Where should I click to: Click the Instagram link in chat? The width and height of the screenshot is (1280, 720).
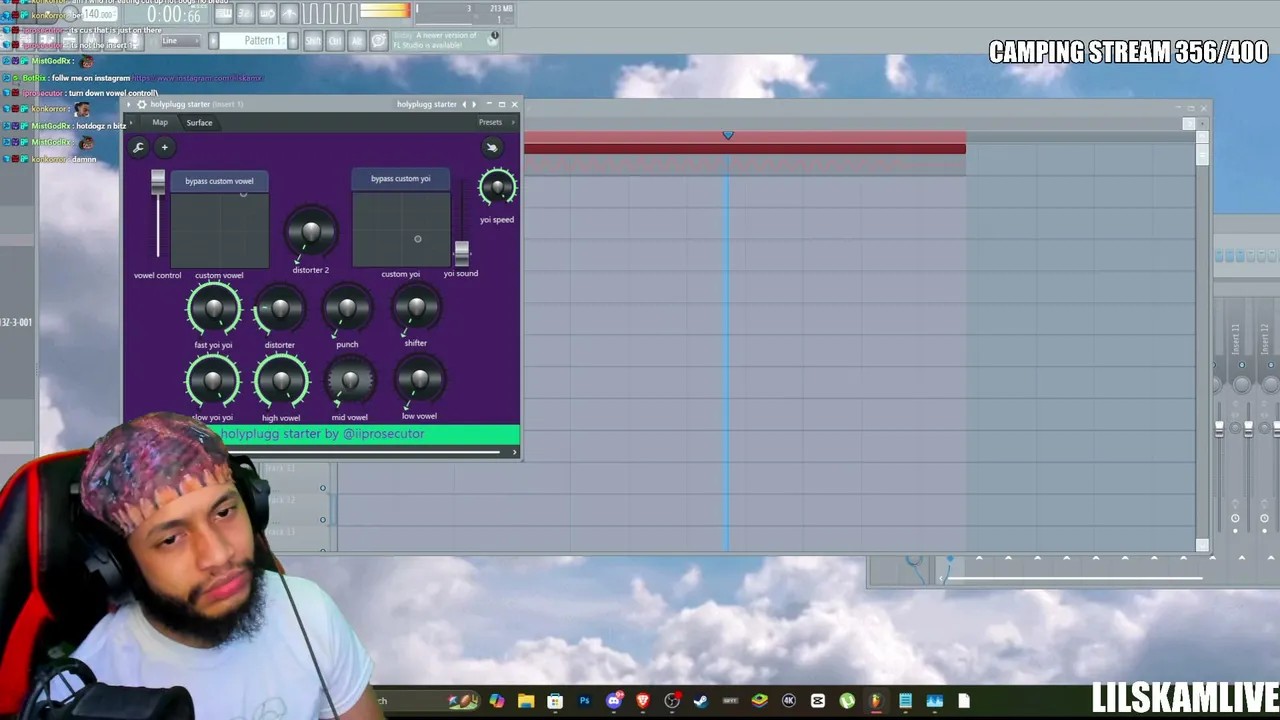coord(197,78)
